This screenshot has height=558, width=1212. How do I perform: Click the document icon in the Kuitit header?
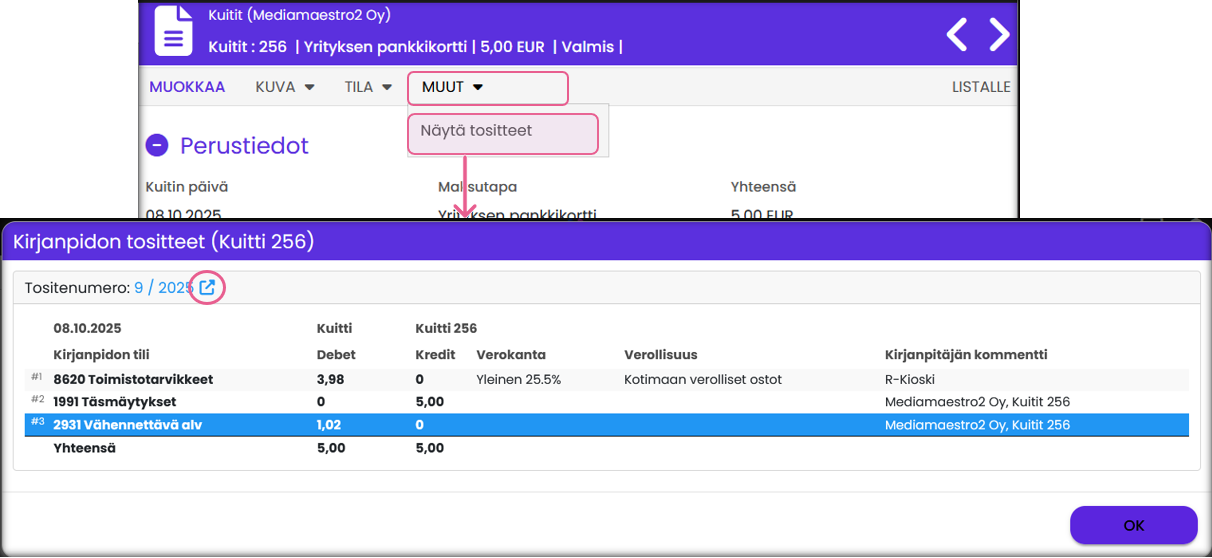[x=173, y=31]
